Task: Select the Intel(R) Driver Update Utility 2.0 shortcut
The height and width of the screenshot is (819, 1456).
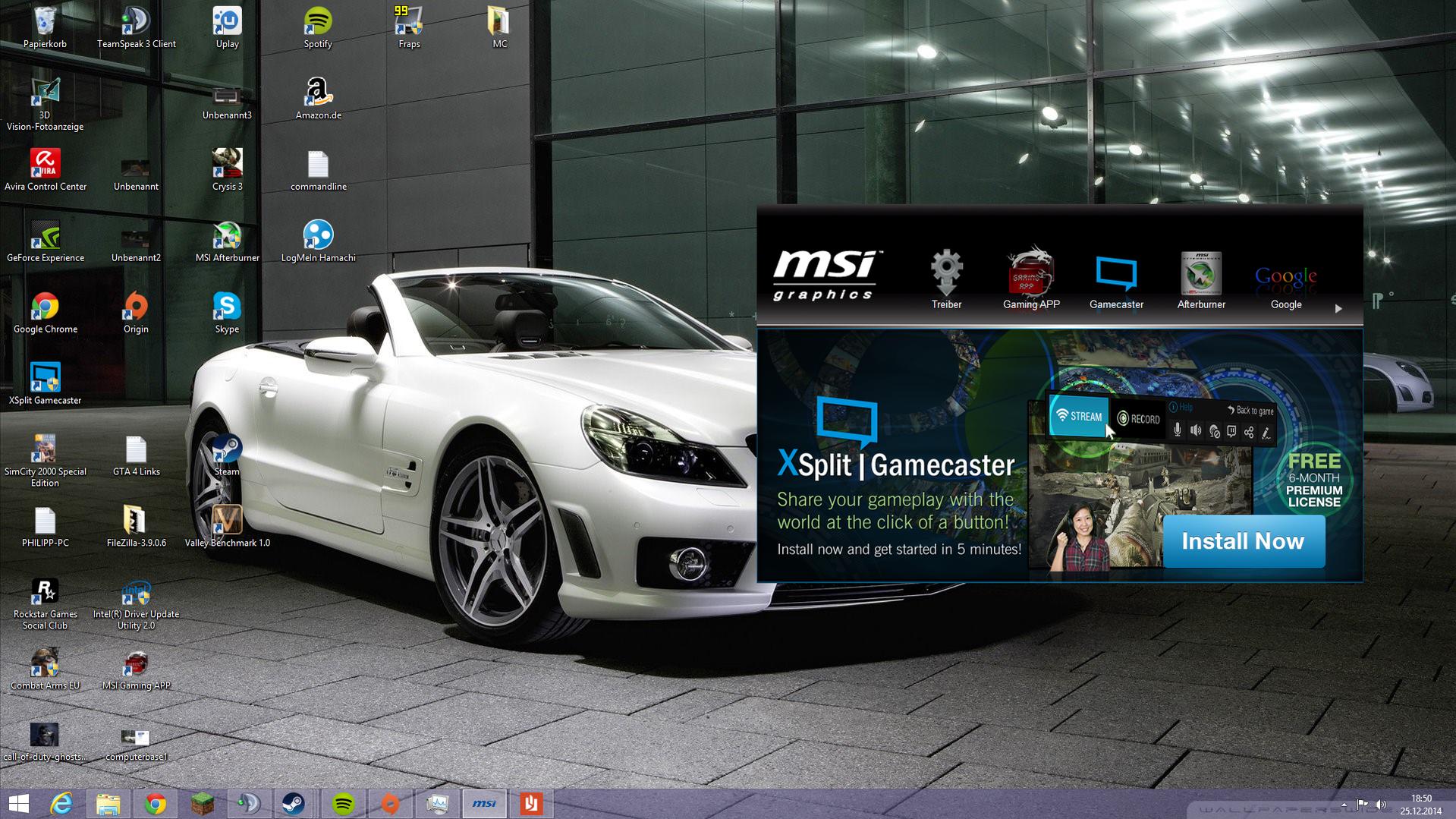Action: coord(136,603)
